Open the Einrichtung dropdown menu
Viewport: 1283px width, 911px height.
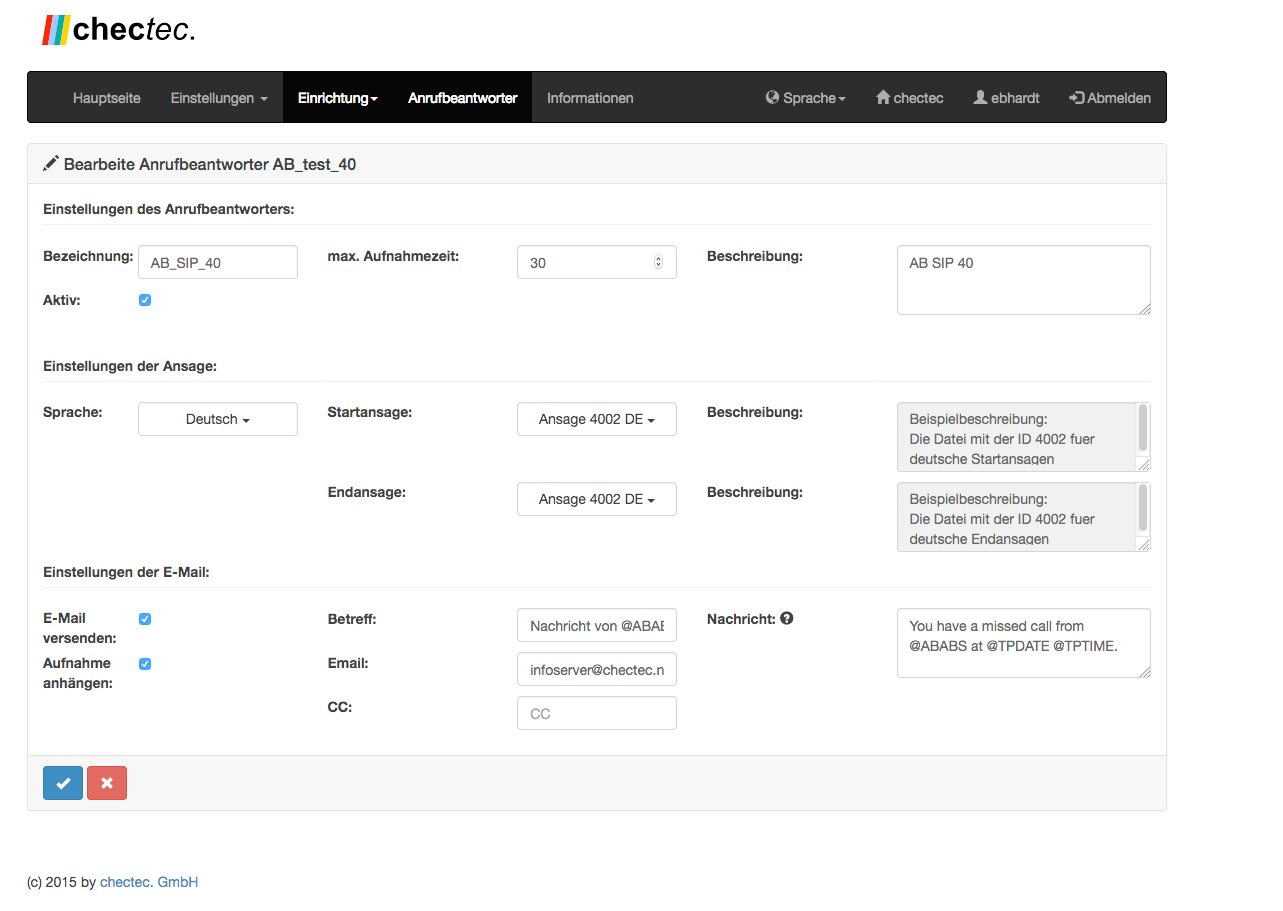point(338,98)
